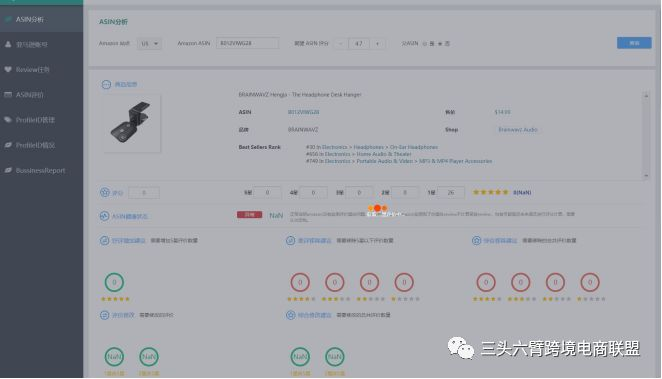Click the first green NaN circle in bottom middle group
The height and width of the screenshot is (379, 662).
coord(300,357)
